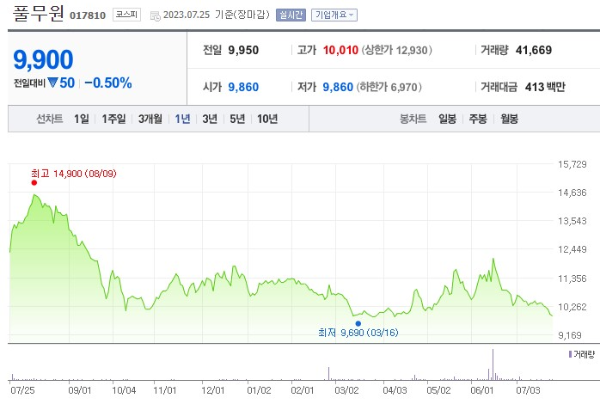Click the 09/01 x-axis date label
The image size is (600, 407).
click(x=80, y=391)
